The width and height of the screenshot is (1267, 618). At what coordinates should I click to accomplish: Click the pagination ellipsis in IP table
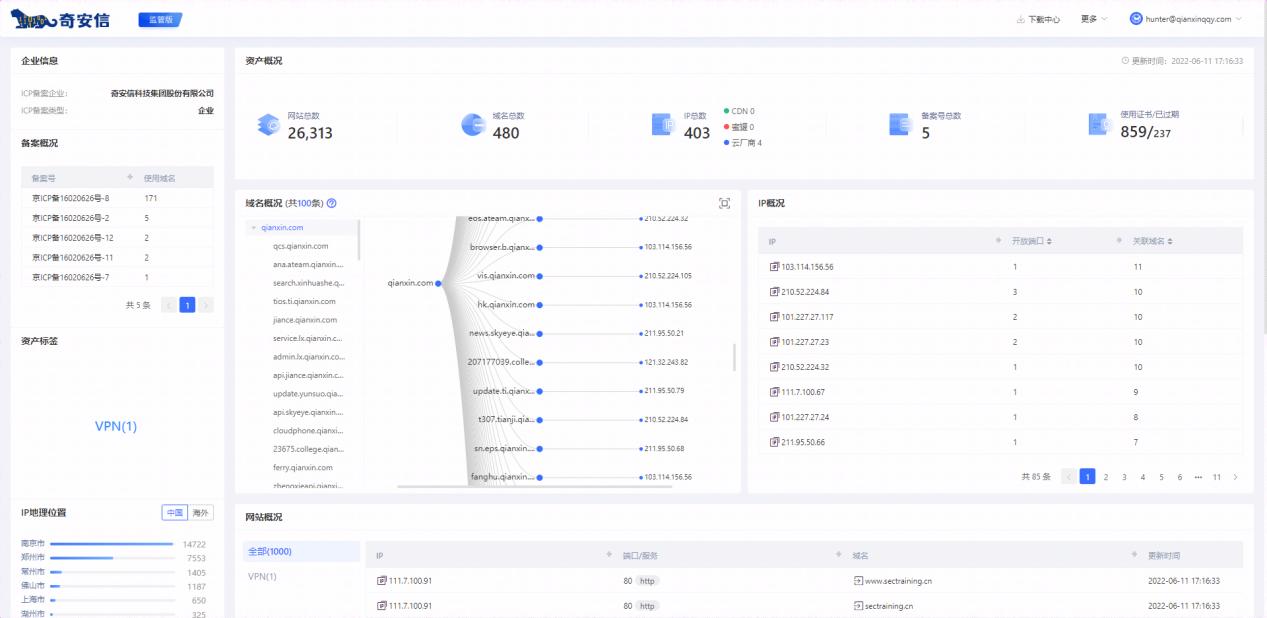1198,477
